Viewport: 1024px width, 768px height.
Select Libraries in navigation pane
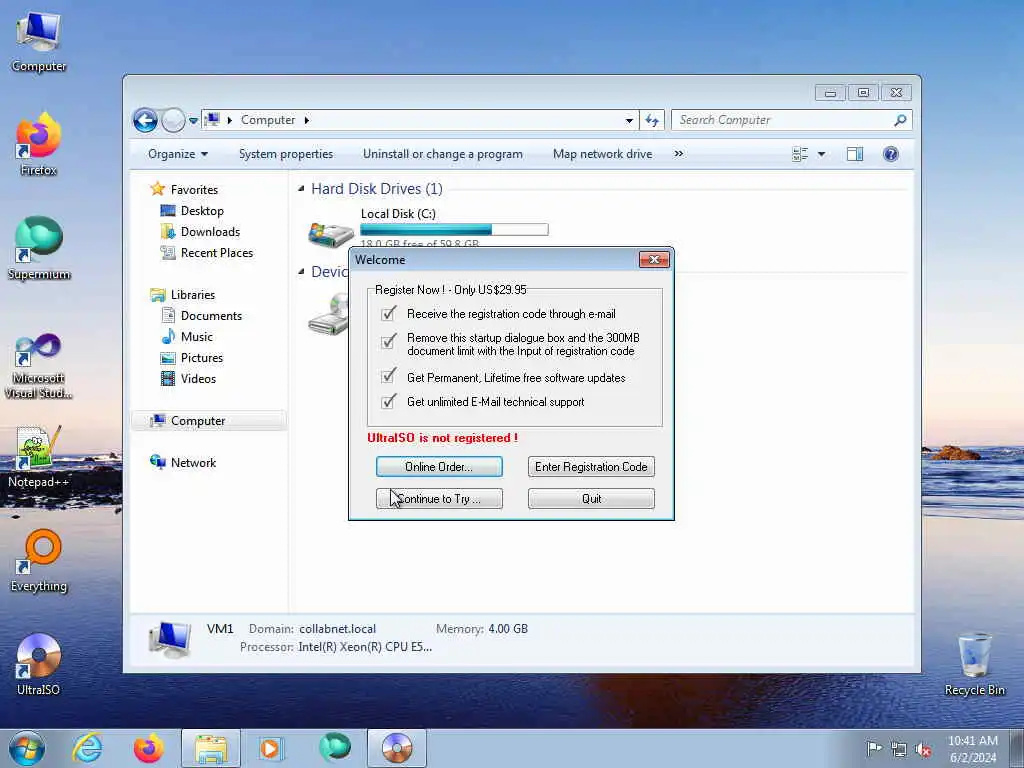pyautogui.click(x=192, y=295)
